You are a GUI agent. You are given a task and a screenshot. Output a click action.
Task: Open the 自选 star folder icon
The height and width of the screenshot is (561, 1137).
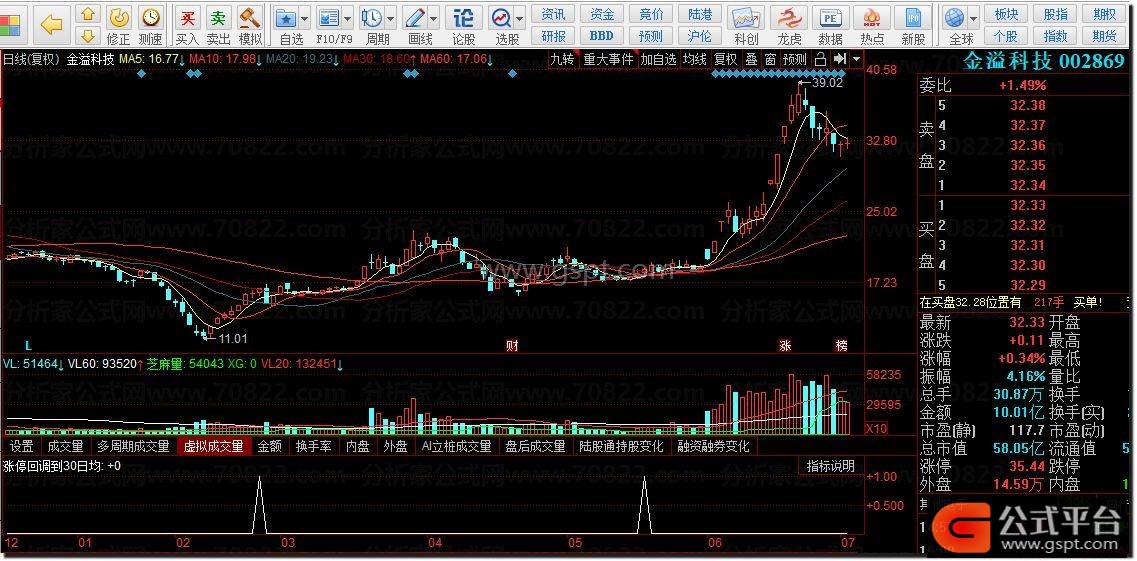[286, 17]
